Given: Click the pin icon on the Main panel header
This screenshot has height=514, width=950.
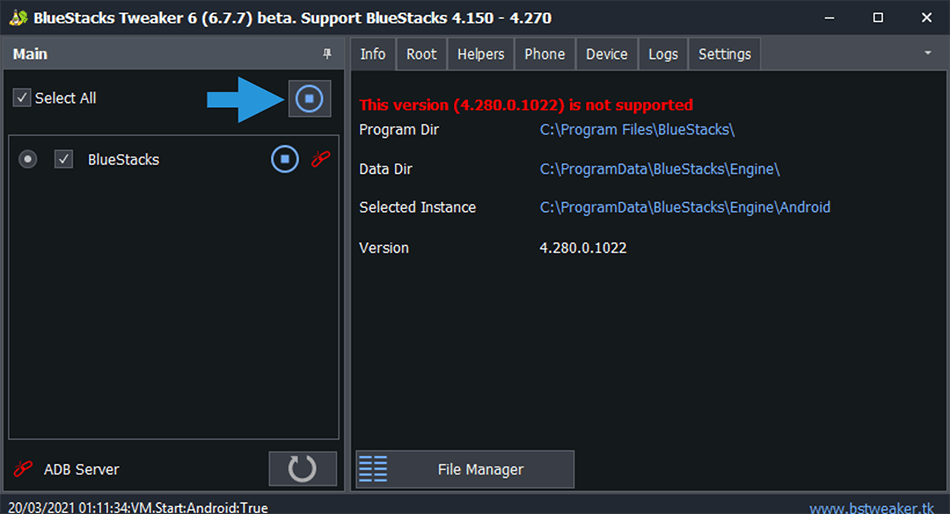Looking at the screenshot, I should [327, 54].
